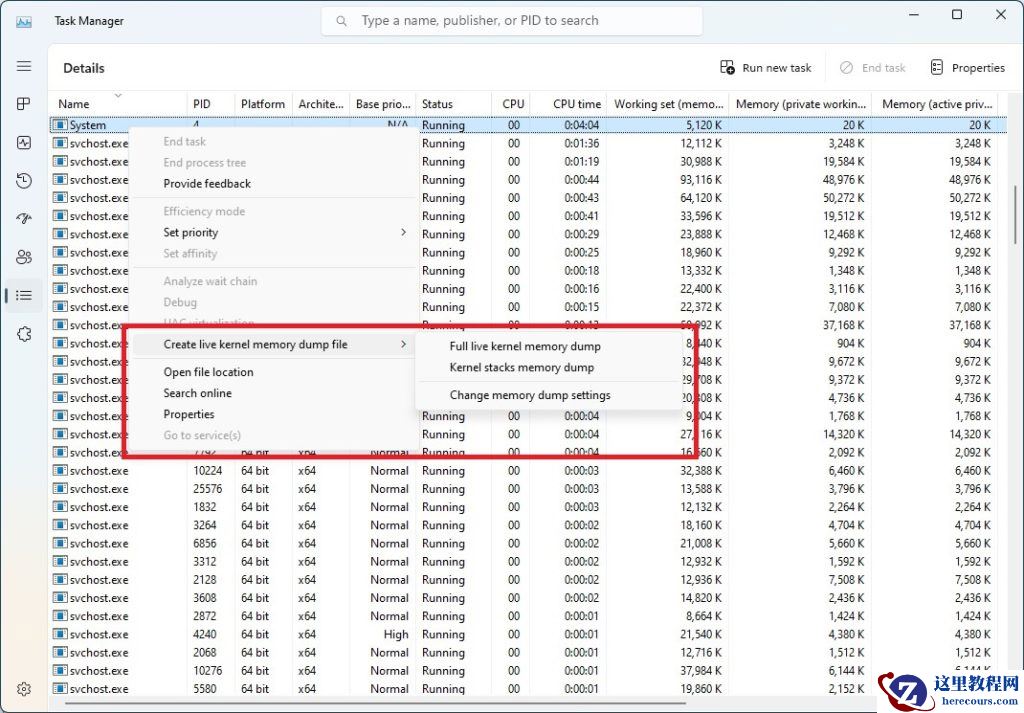Viewport: 1024px width, 713px height.
Task: Open the Processes page icon
Action: point(24,104)
